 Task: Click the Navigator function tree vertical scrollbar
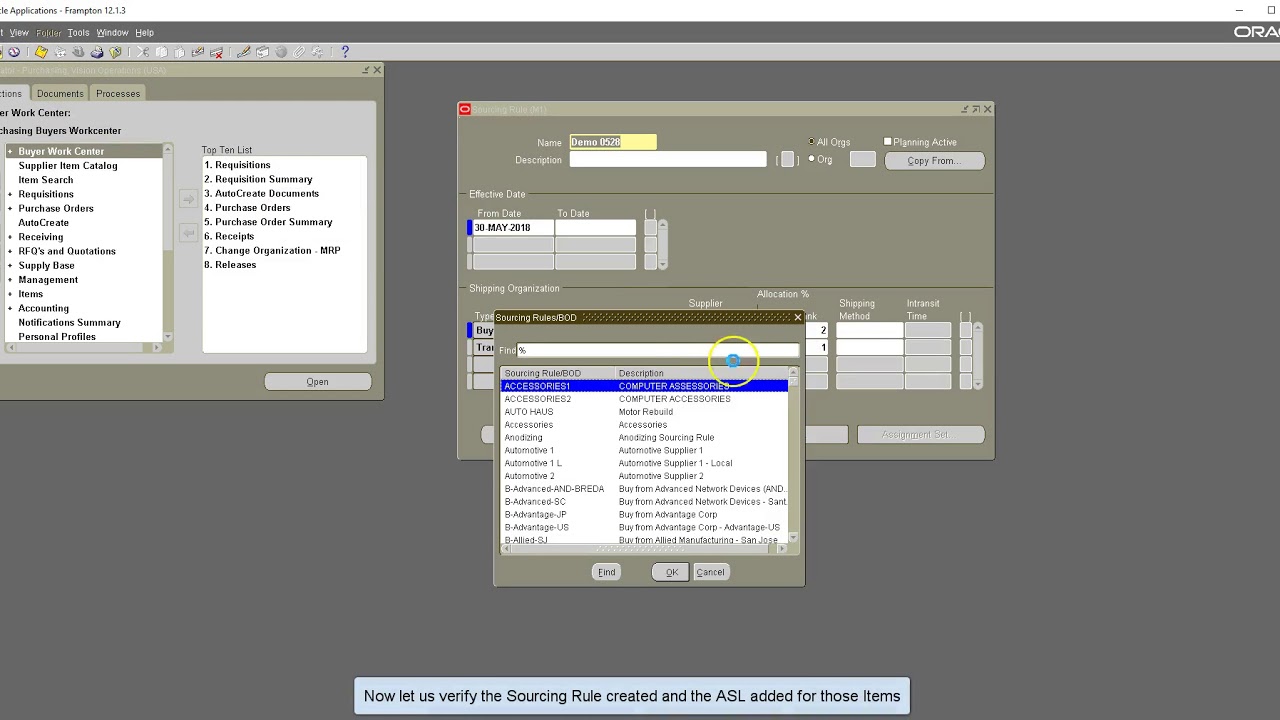pos(167,243)
